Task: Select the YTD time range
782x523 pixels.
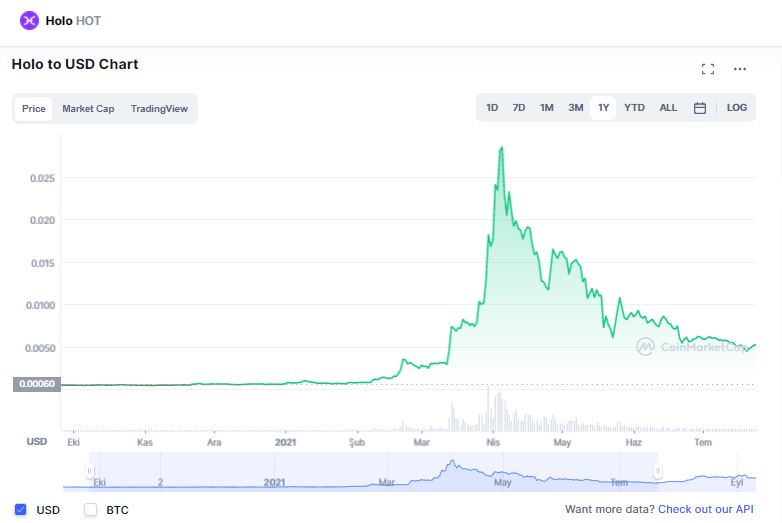Action: 634,108
